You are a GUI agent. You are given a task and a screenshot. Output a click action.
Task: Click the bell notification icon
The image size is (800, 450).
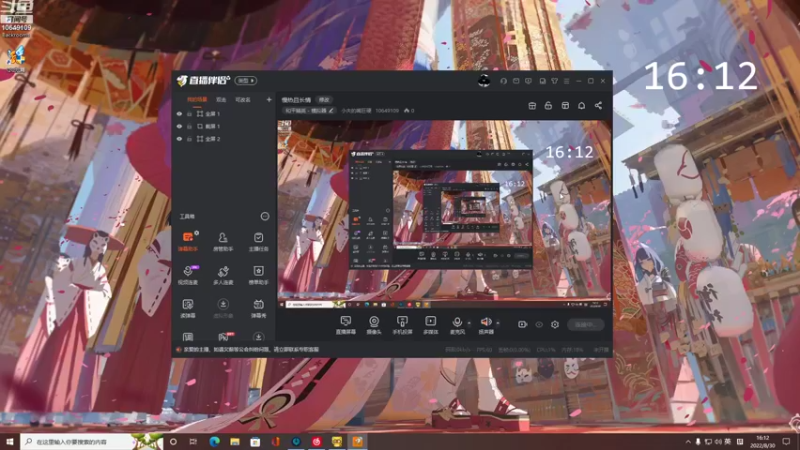[x=581, y=106]
